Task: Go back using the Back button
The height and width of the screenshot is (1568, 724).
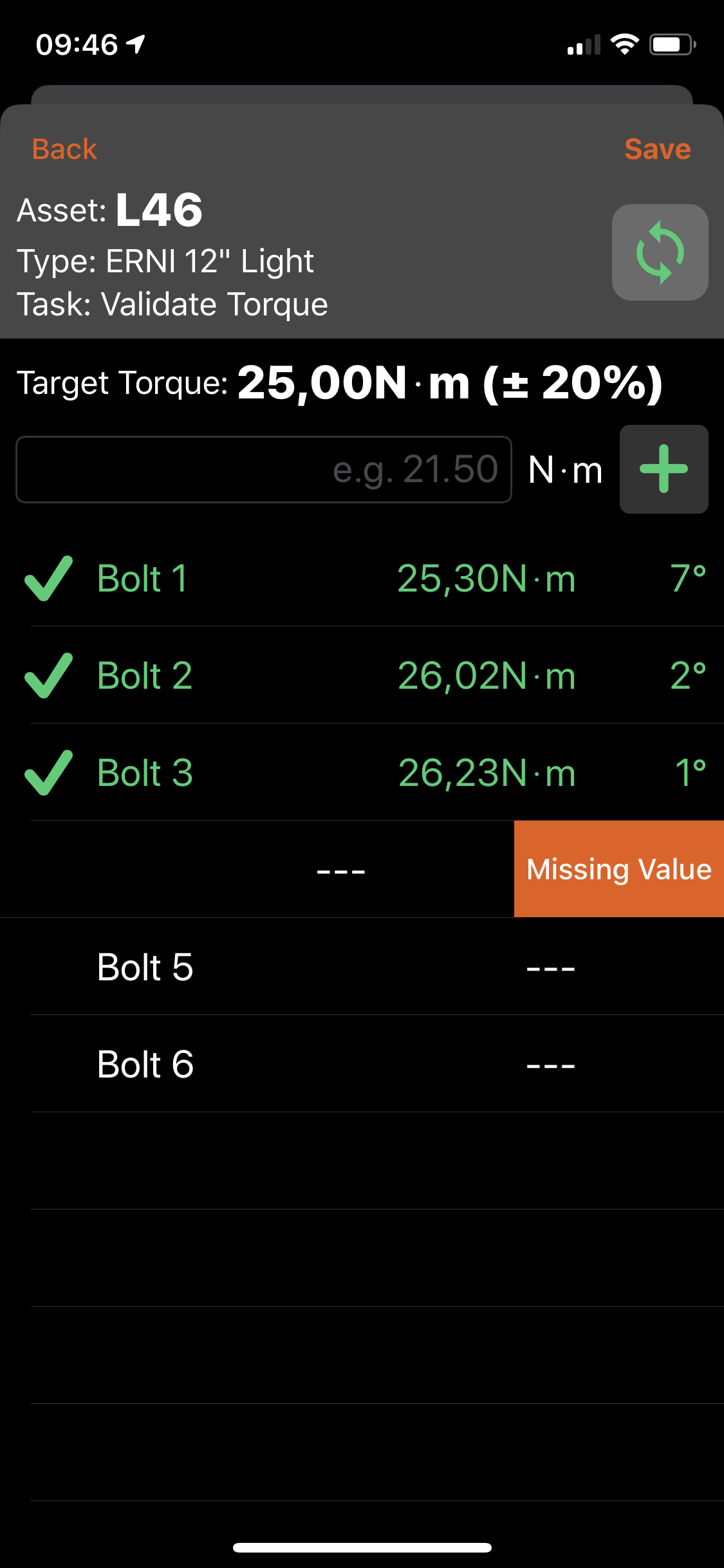Action: 64,149
